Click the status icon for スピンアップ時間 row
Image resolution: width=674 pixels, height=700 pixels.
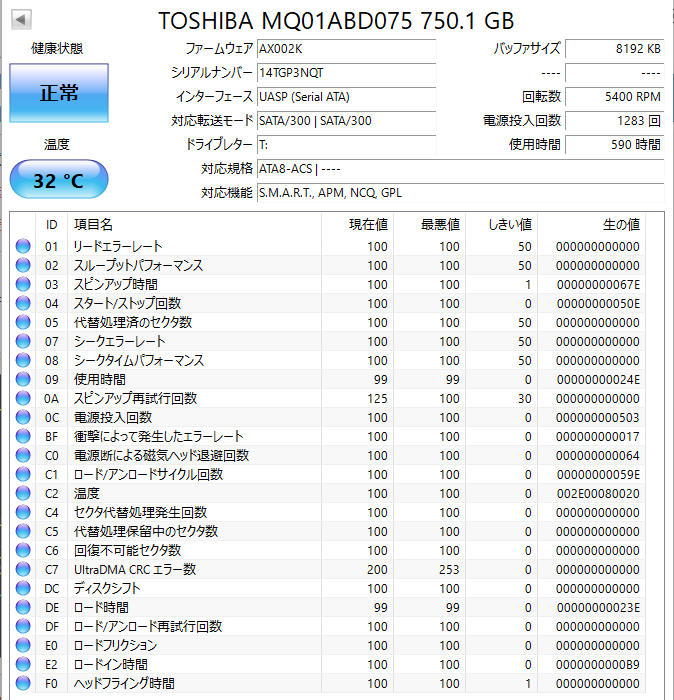tap(23, 284)
